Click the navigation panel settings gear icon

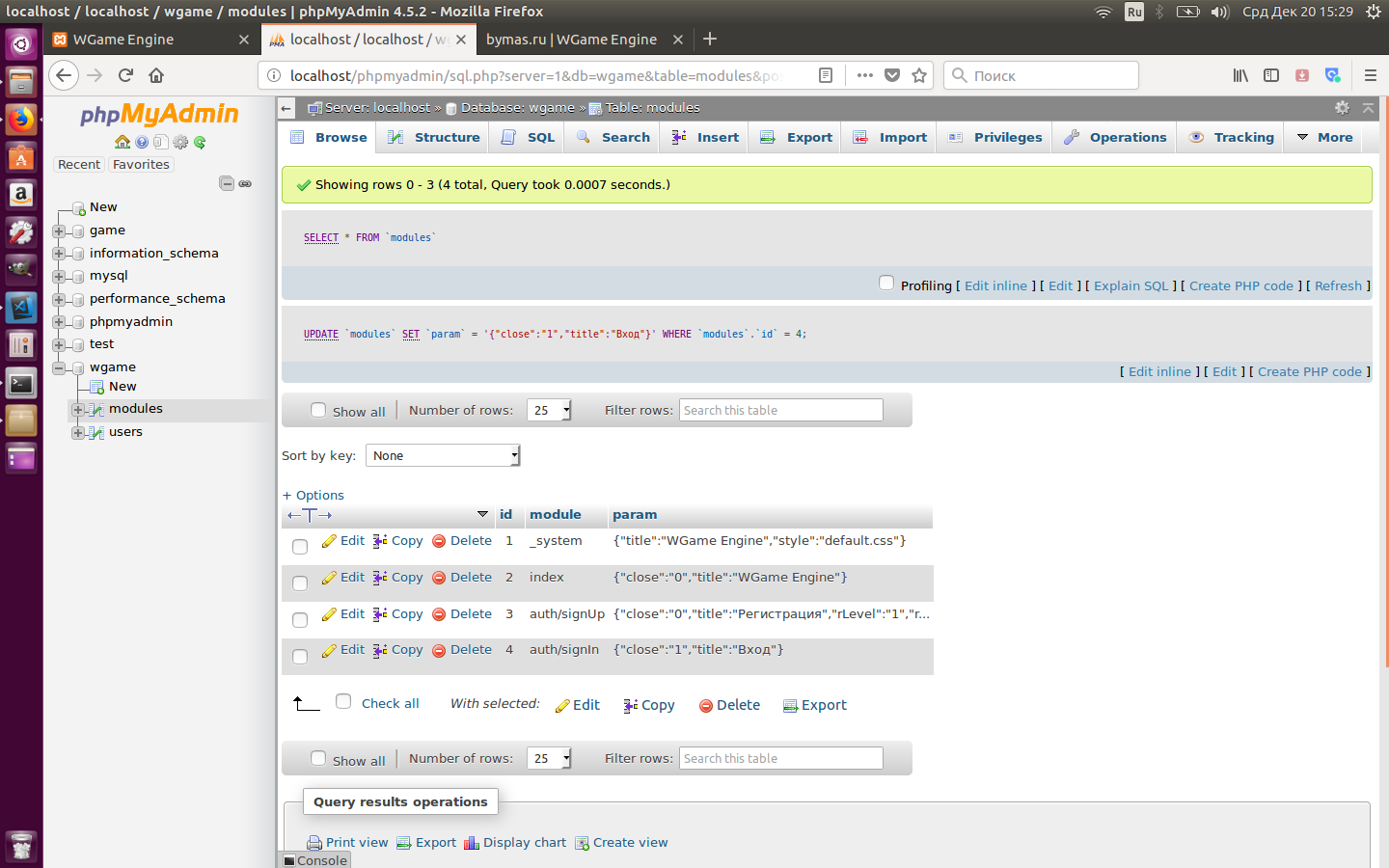coord(180,142)
